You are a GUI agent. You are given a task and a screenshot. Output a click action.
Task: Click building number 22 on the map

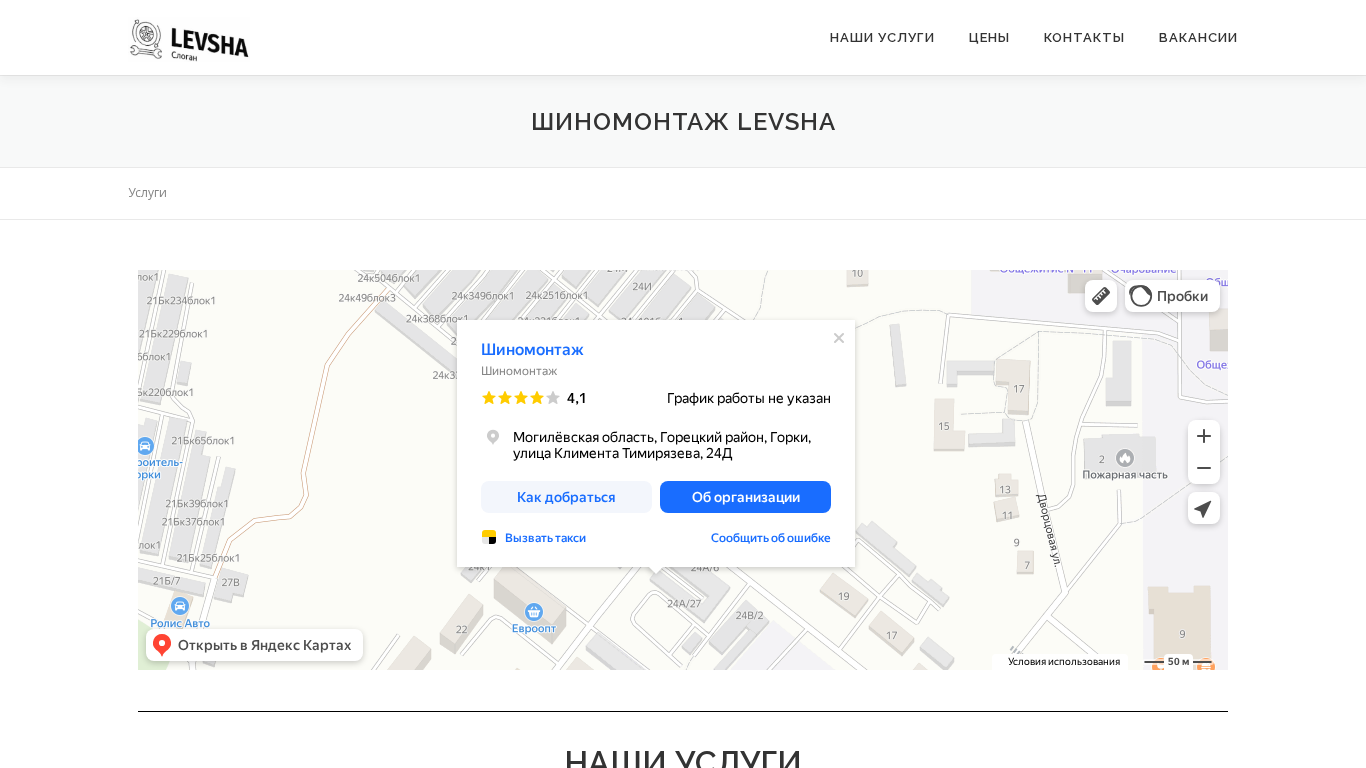[x=461, y=629]
